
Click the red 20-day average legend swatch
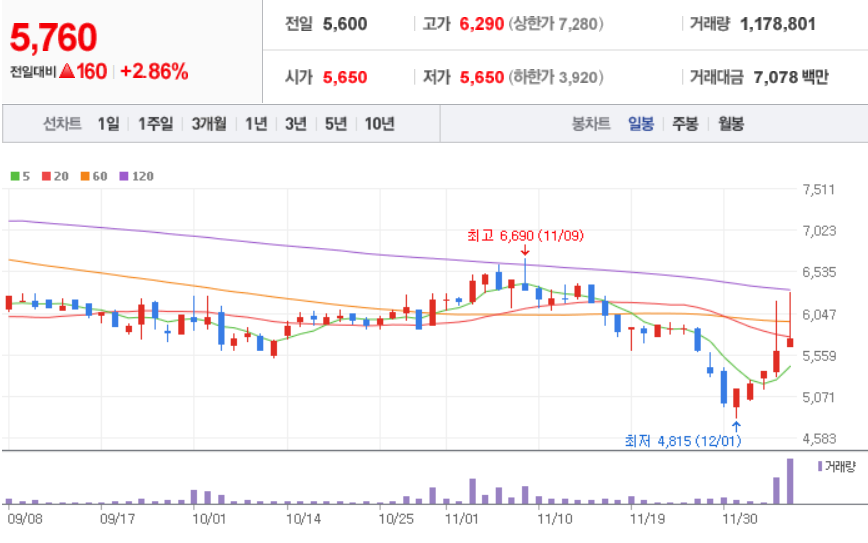point(46,176)
